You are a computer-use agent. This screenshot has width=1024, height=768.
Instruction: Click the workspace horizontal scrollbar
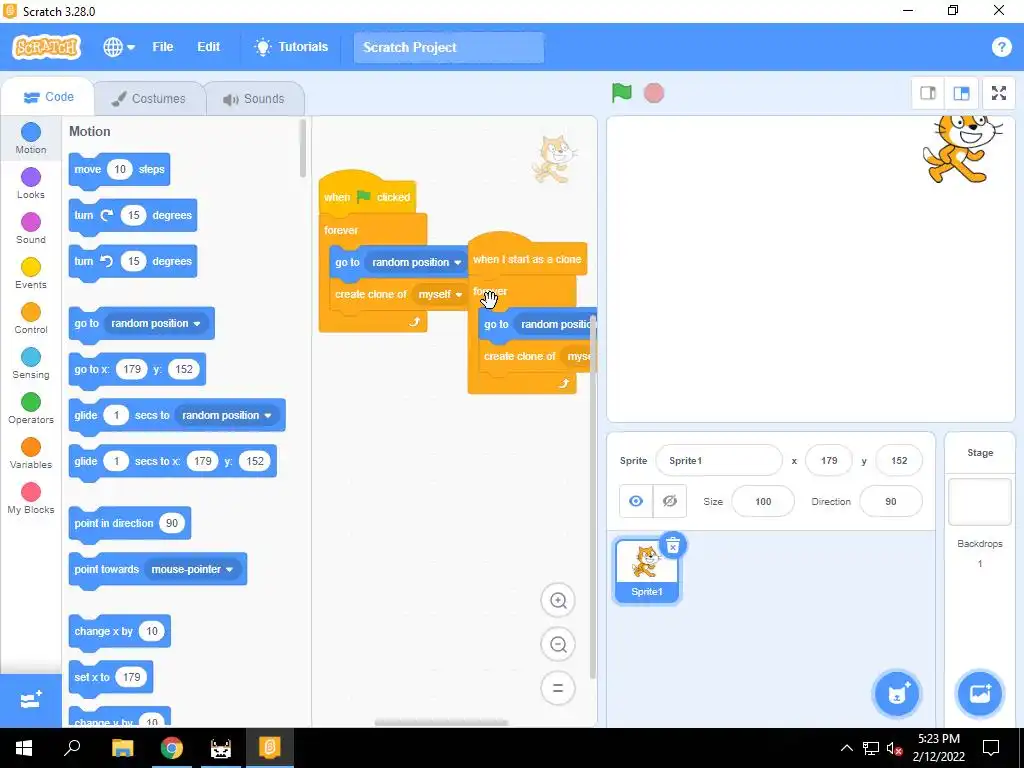[x=441, y=722]
